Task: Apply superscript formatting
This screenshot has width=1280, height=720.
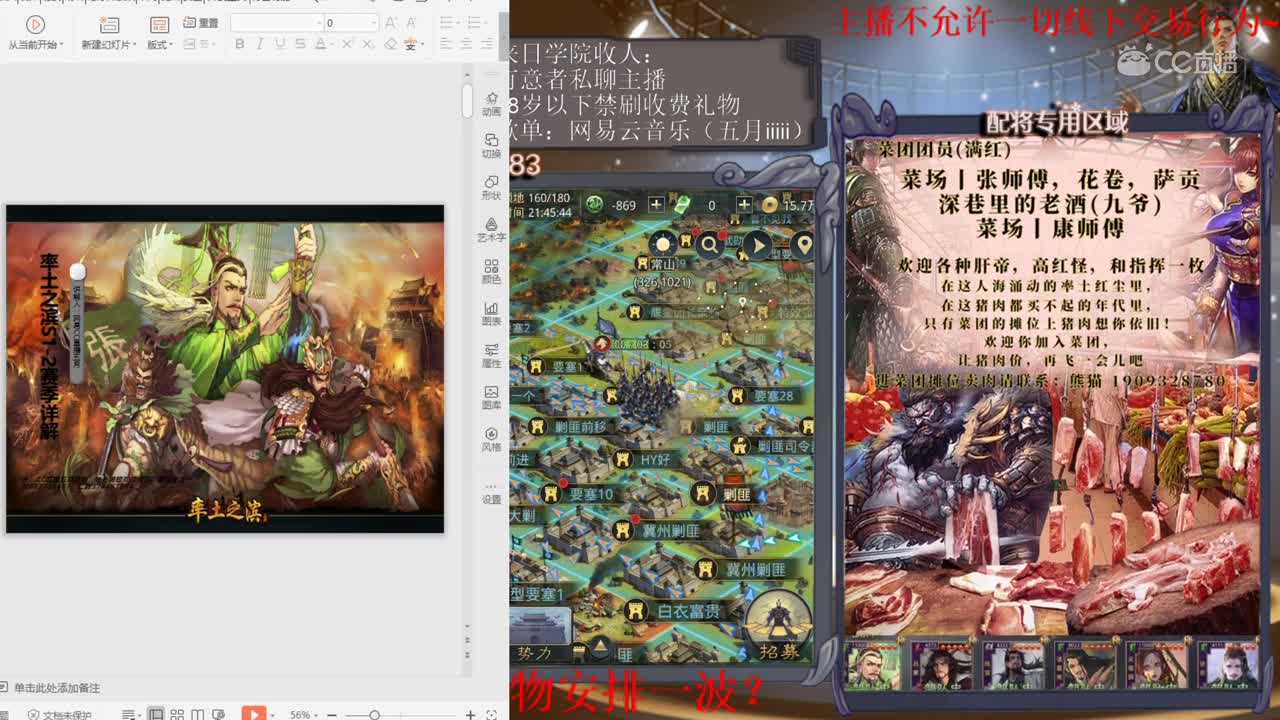Action: [x=346, y=44]
